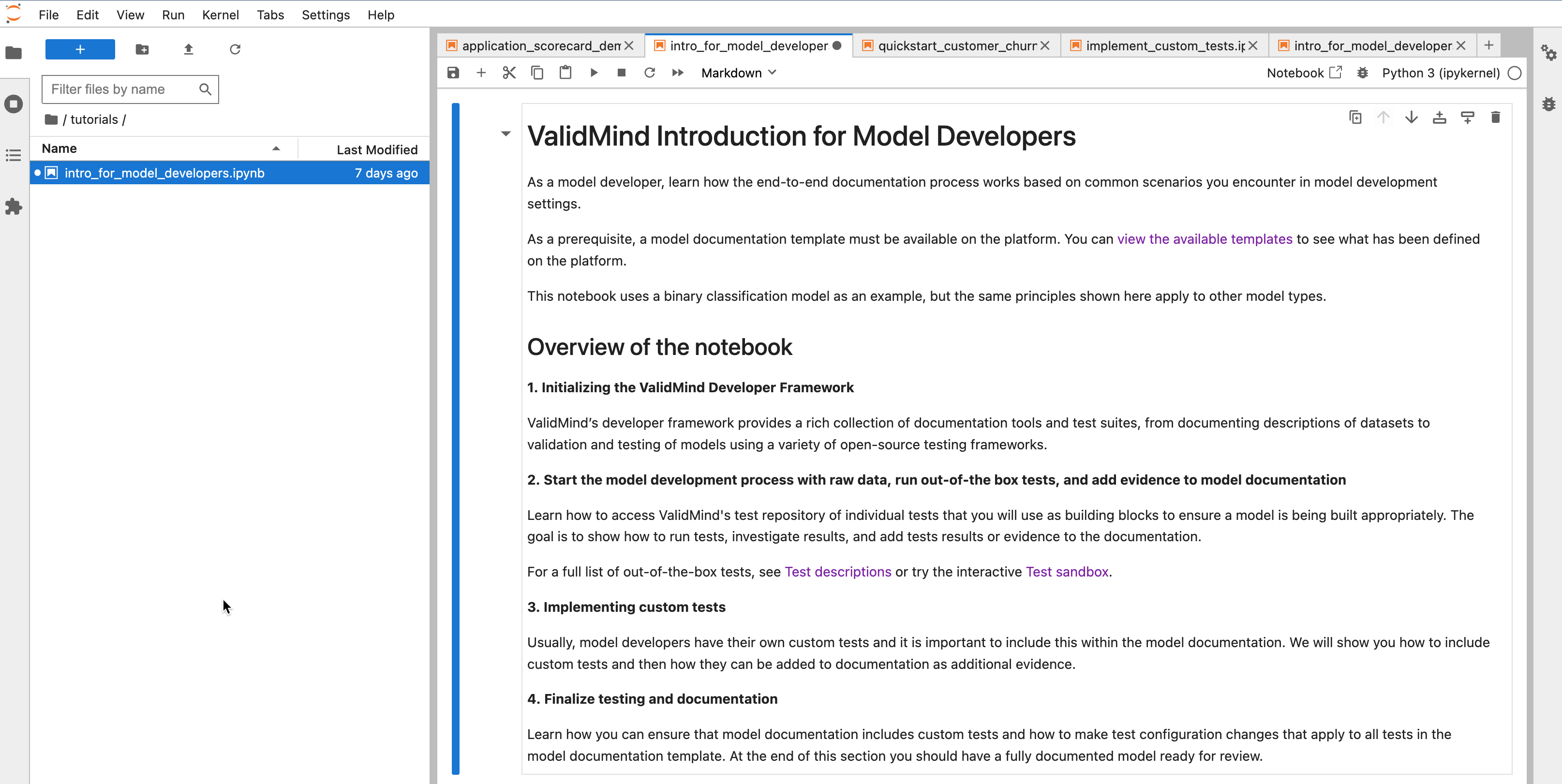Move the current cell down
Viewport: 1562px width, 784px height.
pos(1412,117)
